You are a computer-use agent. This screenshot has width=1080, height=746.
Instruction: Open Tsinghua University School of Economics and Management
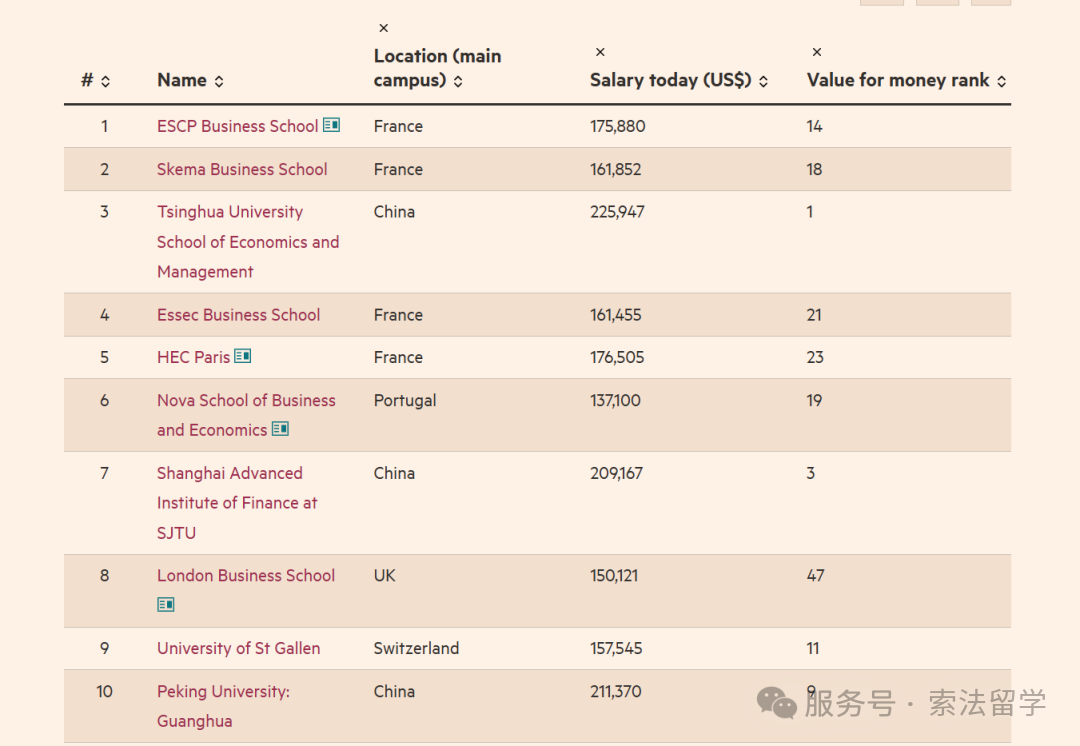click(248, 242)
